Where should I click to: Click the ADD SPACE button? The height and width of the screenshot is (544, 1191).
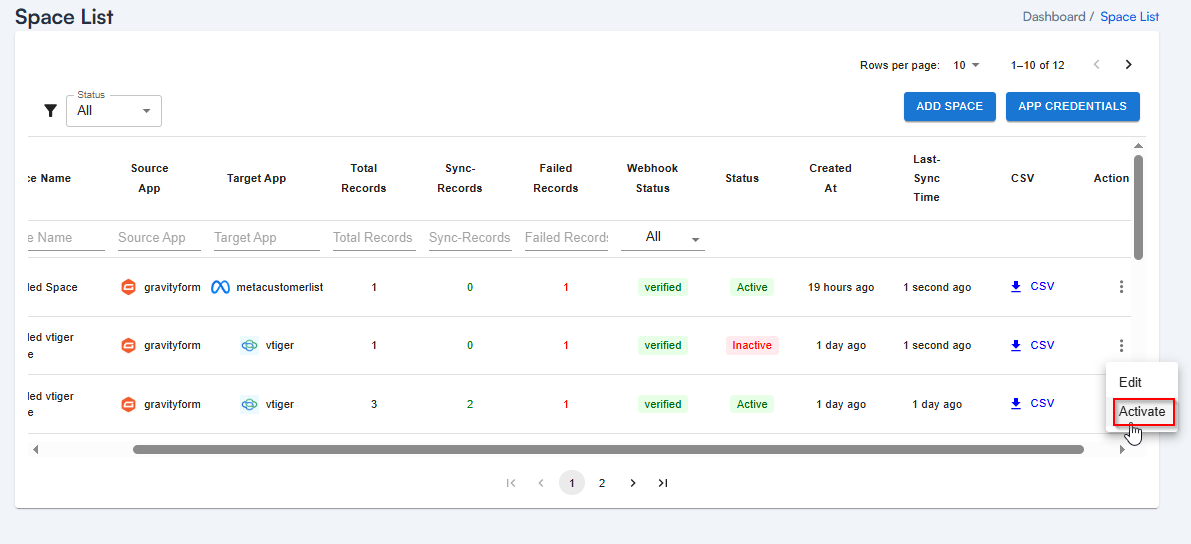pyautogui.click(x=949, y=107)
